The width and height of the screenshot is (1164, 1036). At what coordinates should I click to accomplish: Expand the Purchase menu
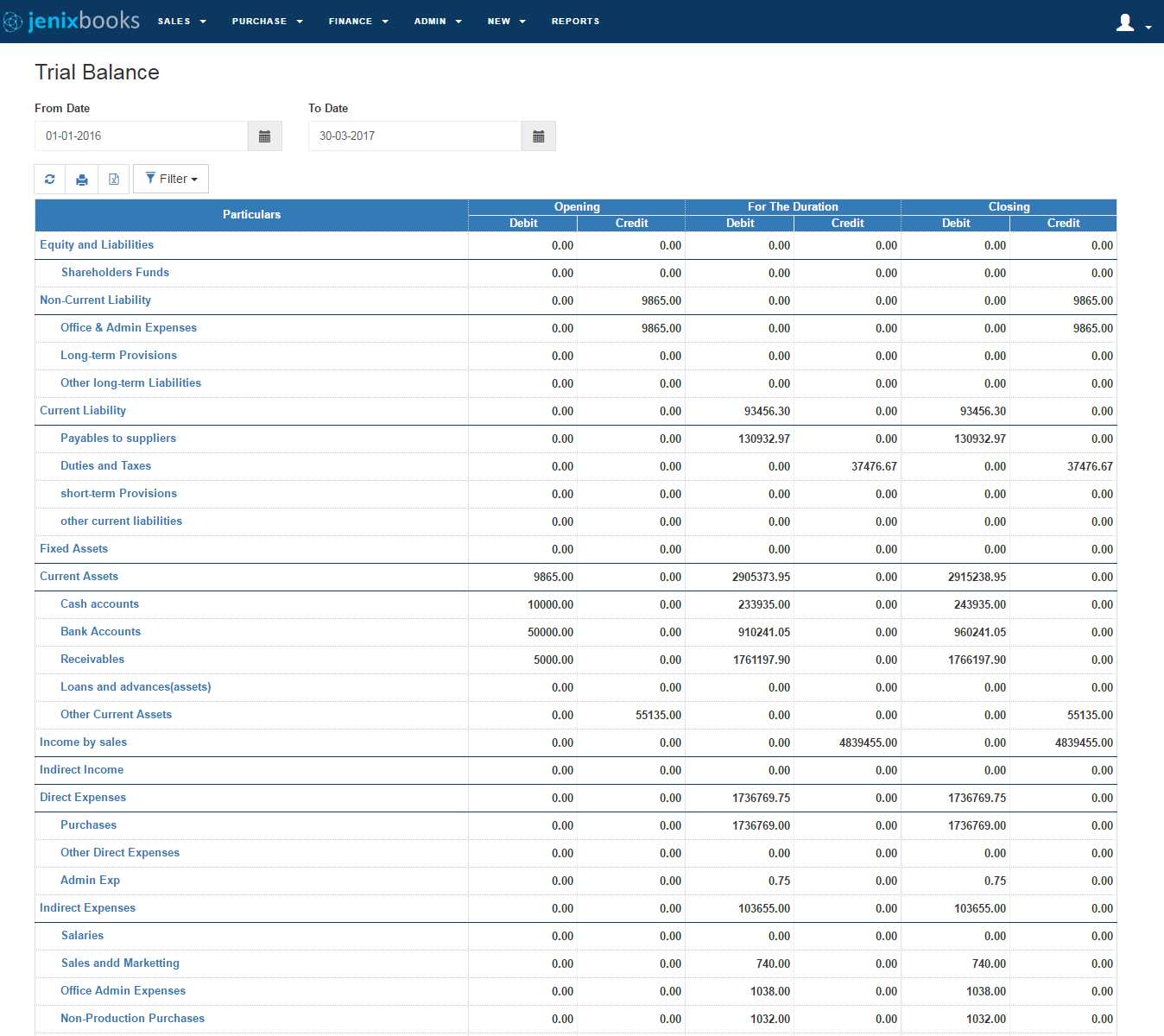268,22
